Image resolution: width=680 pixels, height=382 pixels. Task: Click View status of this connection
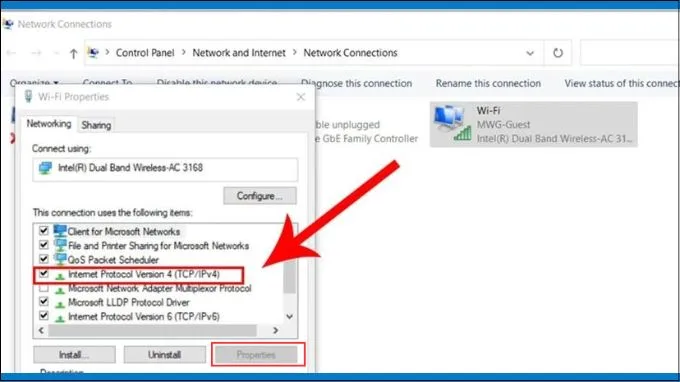[x=621, y=83]
